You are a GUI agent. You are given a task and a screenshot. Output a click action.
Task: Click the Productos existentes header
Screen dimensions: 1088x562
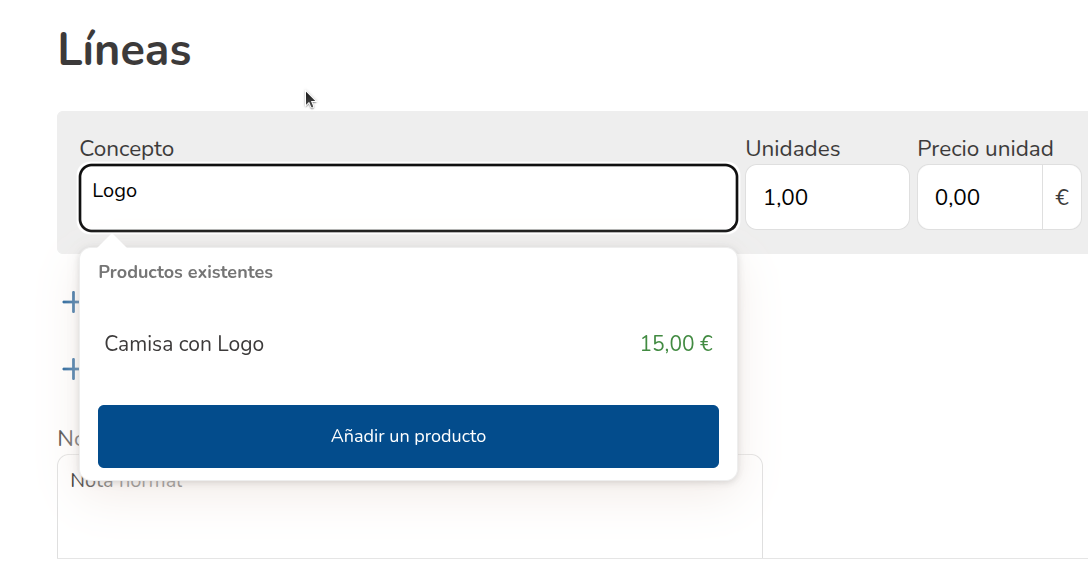[x=185, y=272]
